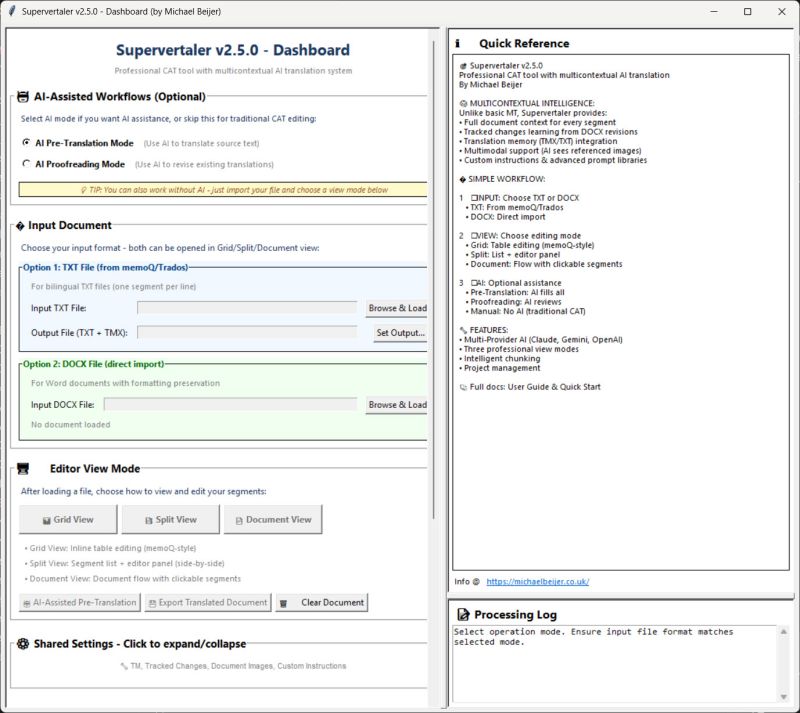
Task: Click 'Multi-Provider AI (Claude, Gemini, OpenAI)' line
Action: pyautogui.click(x=543, y=340)
